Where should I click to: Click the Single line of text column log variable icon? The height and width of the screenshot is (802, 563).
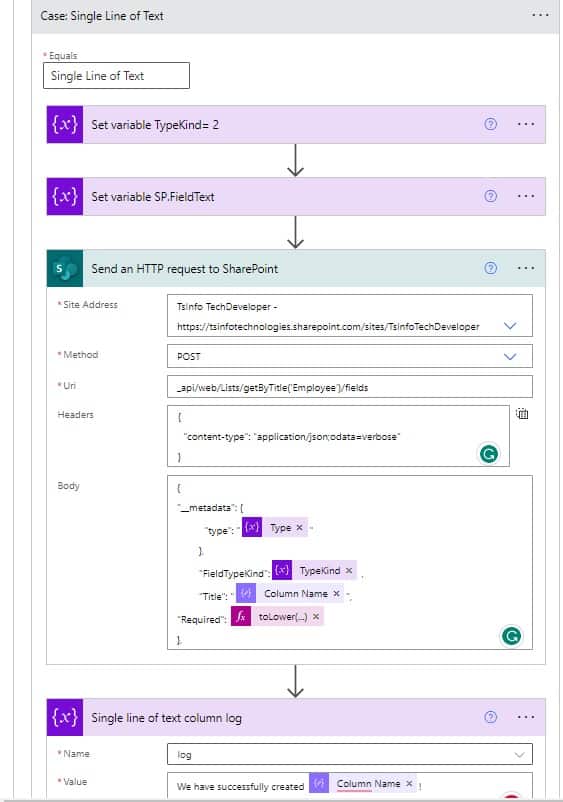[x=65, y=717]
